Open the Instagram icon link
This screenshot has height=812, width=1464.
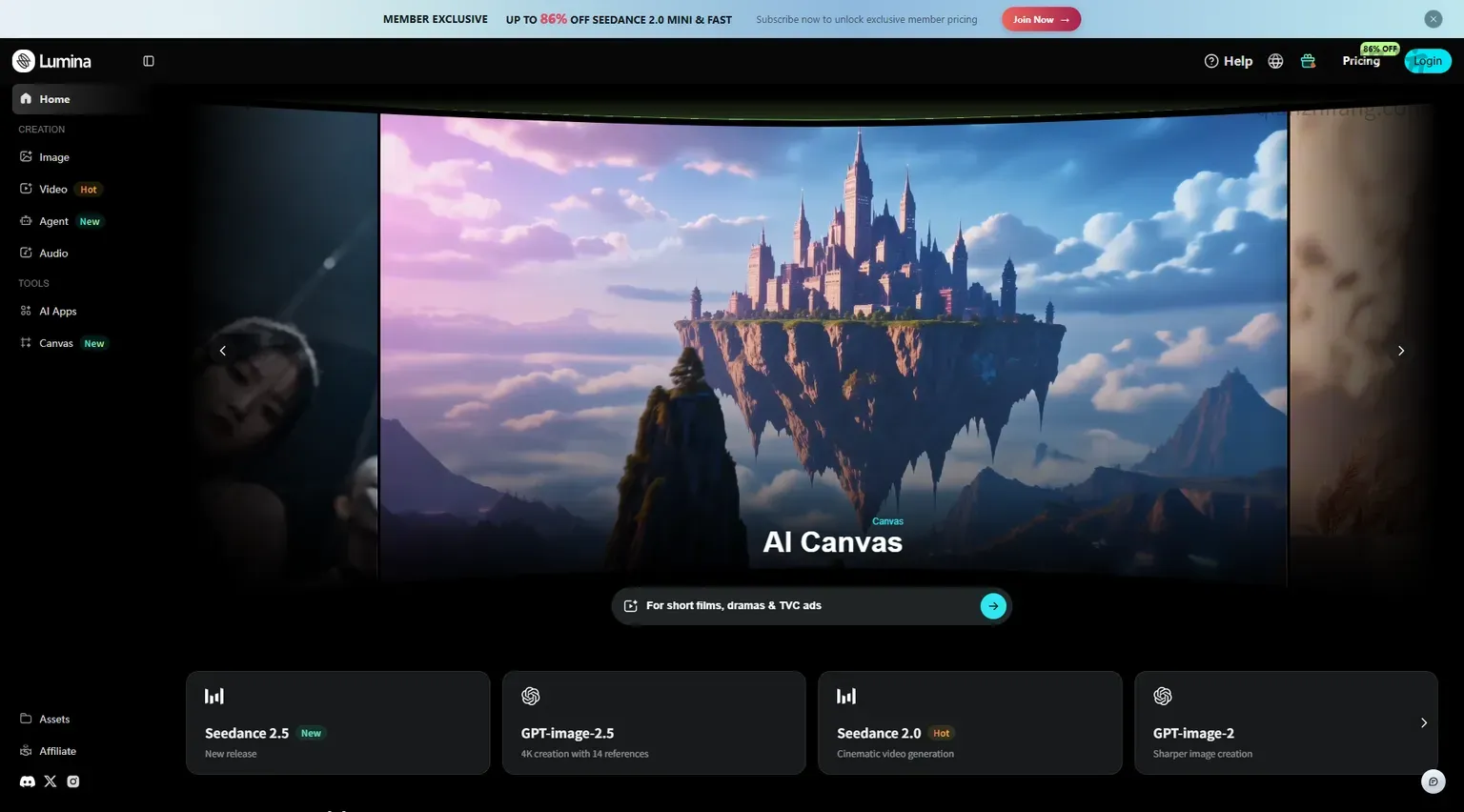coord(73,782)
